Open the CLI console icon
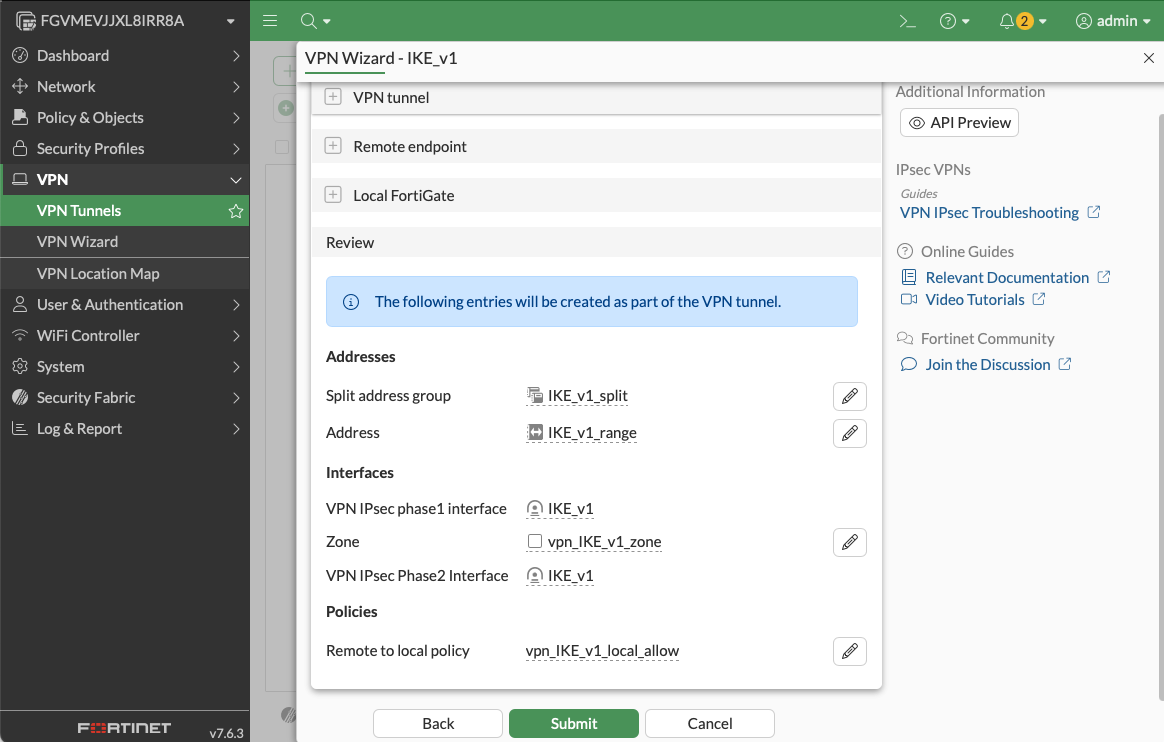 pos(907,21)
